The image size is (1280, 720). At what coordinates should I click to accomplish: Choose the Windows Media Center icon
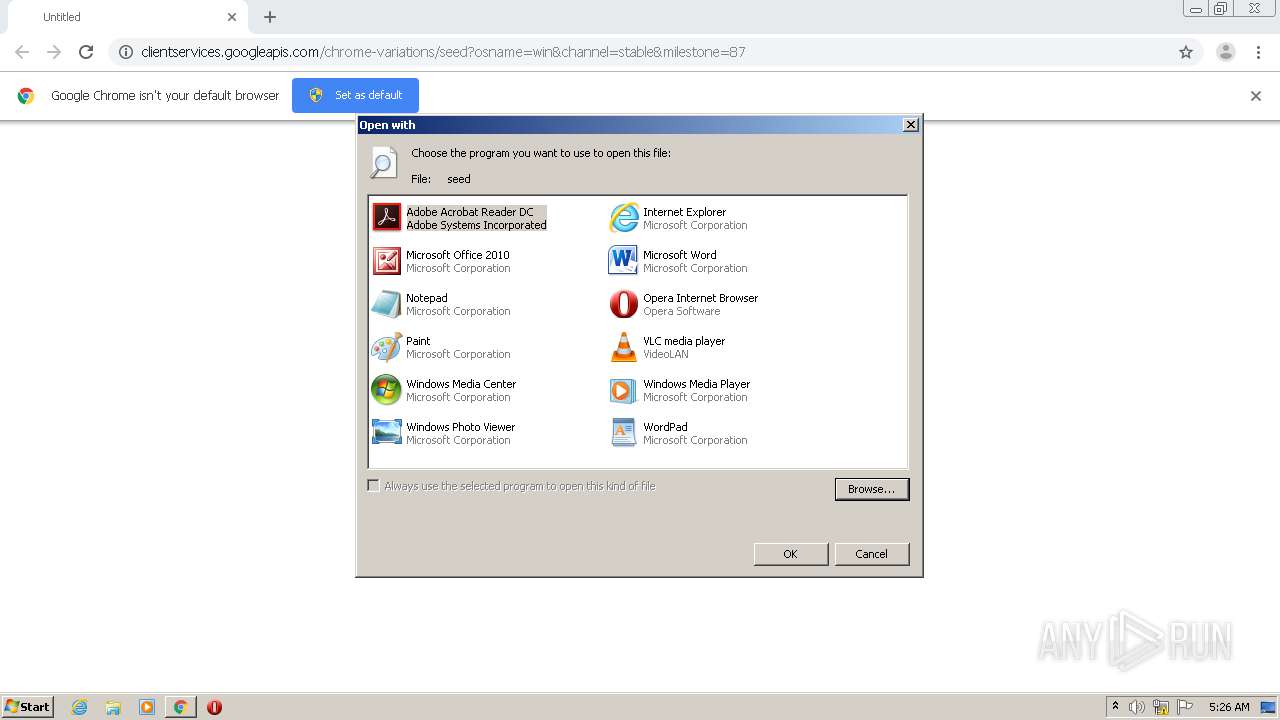(386, 389)
